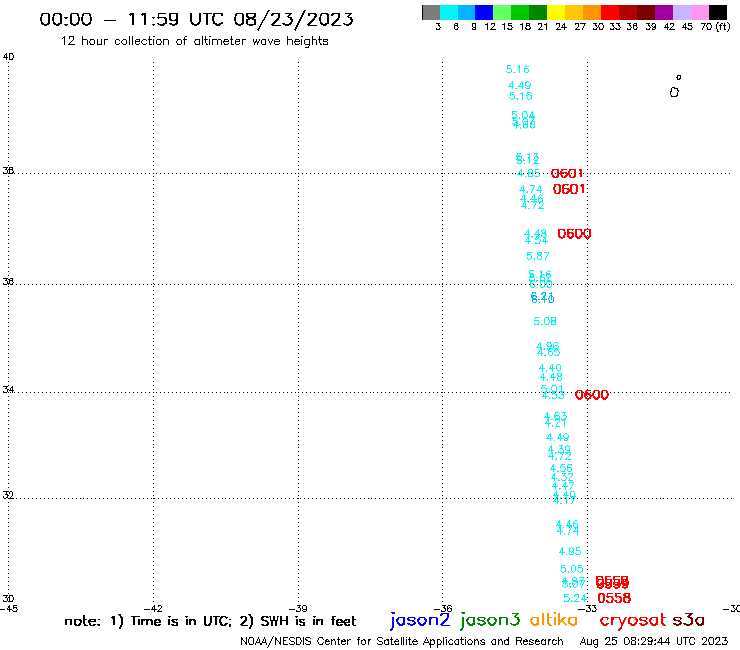This screenshot has height=650, width=740.
Task: Click the wave height value 5.08
Action: [545, 321]
